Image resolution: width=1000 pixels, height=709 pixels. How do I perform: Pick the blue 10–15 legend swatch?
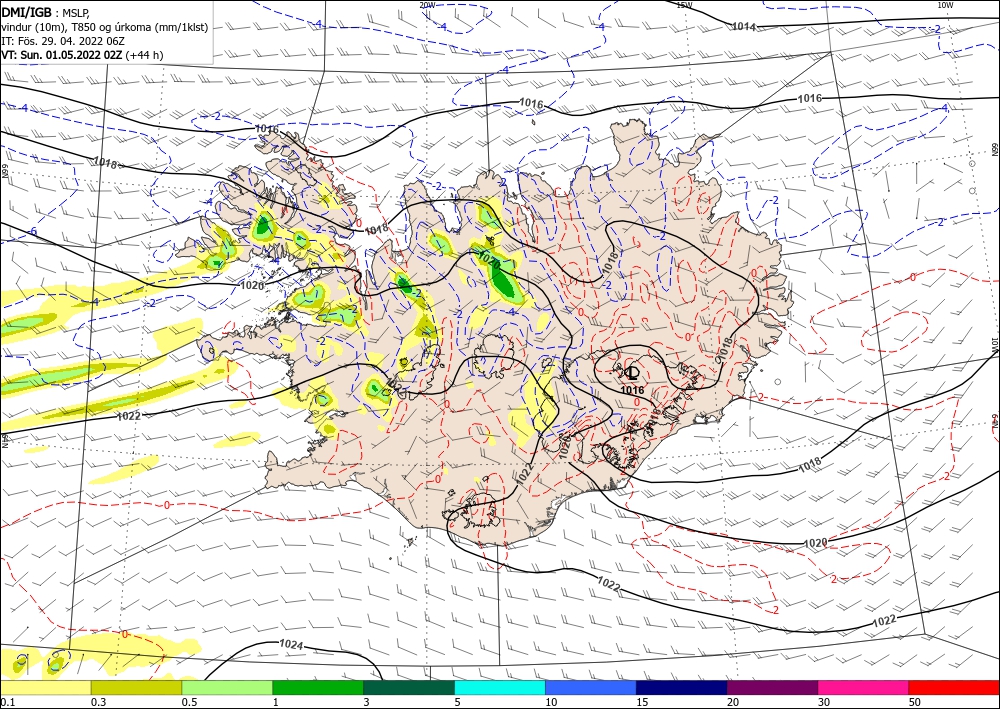pos(591,687)
